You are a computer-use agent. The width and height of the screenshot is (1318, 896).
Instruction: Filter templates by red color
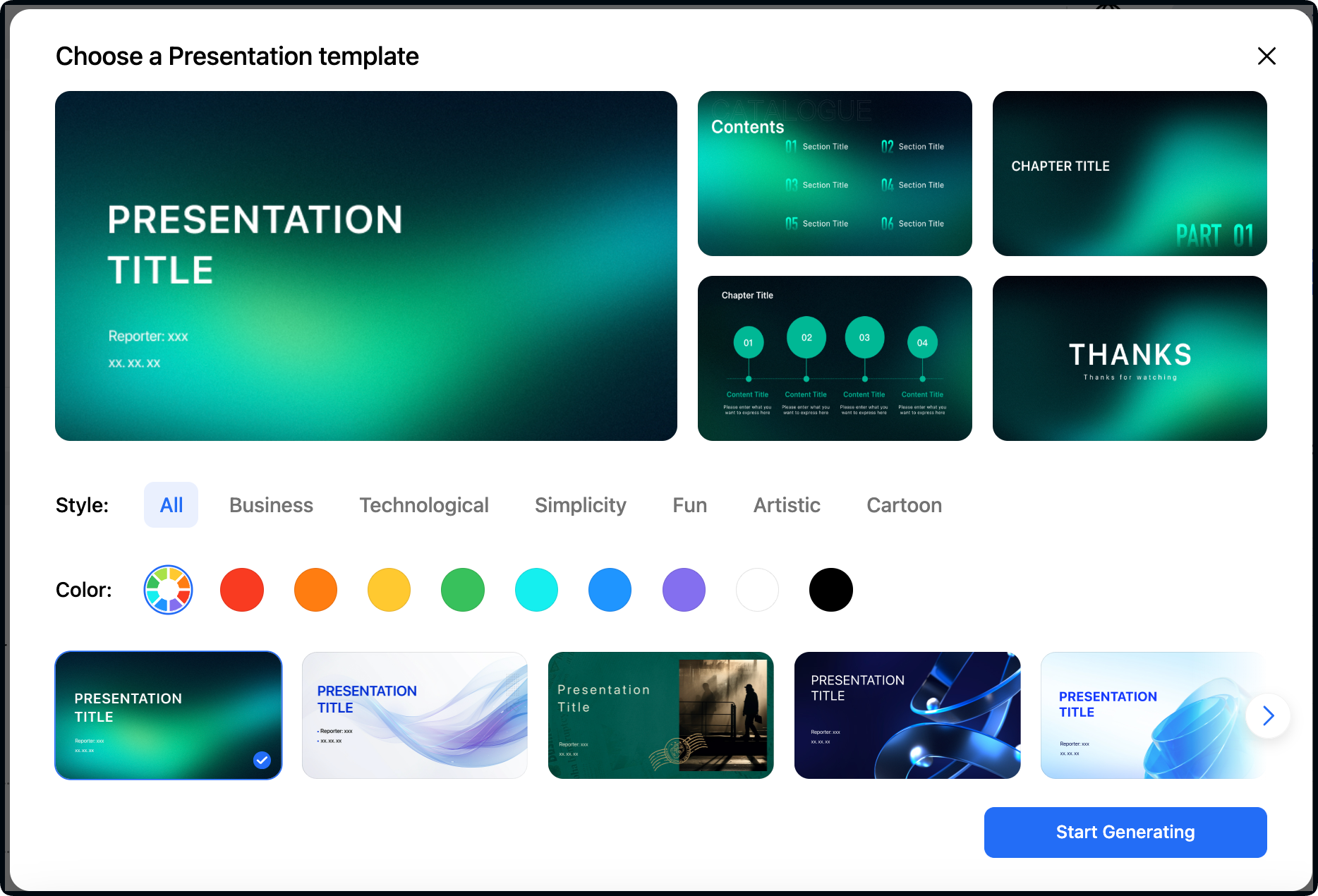(x=242, y=590)
